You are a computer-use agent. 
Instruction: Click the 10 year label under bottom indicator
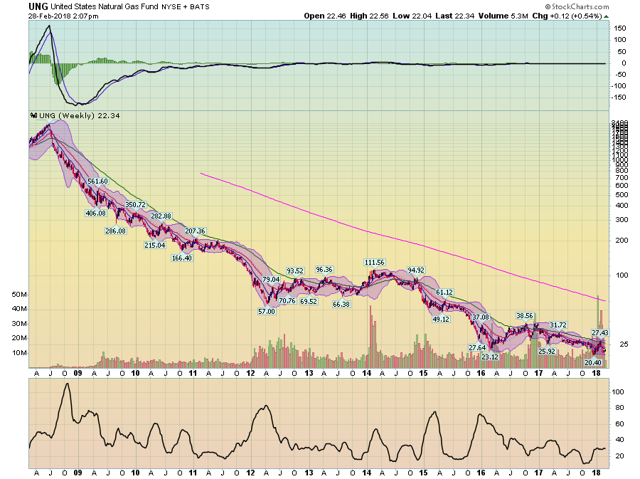(x=135, y=472)
